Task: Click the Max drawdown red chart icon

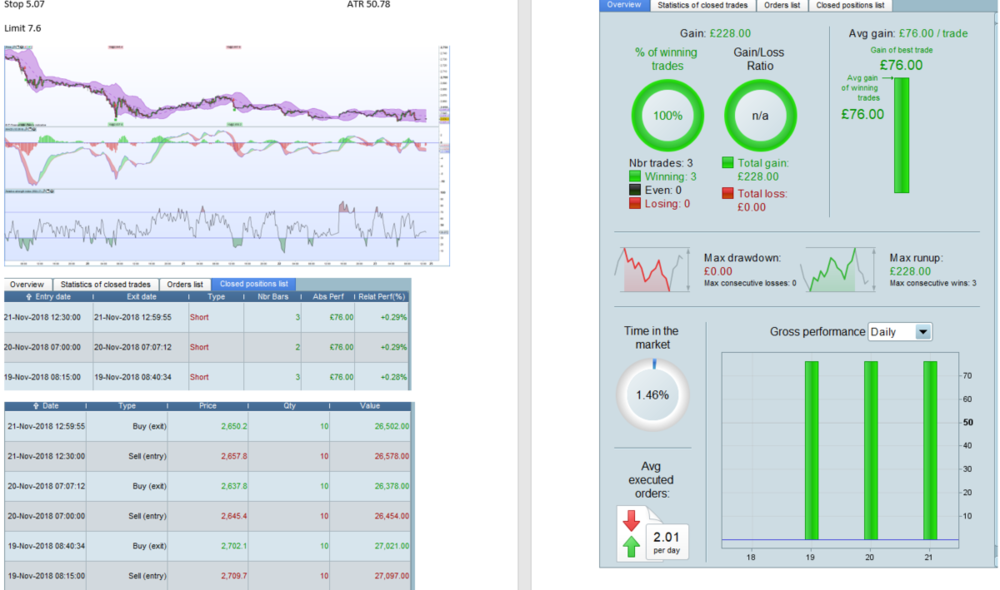Action: coord(650,269)
